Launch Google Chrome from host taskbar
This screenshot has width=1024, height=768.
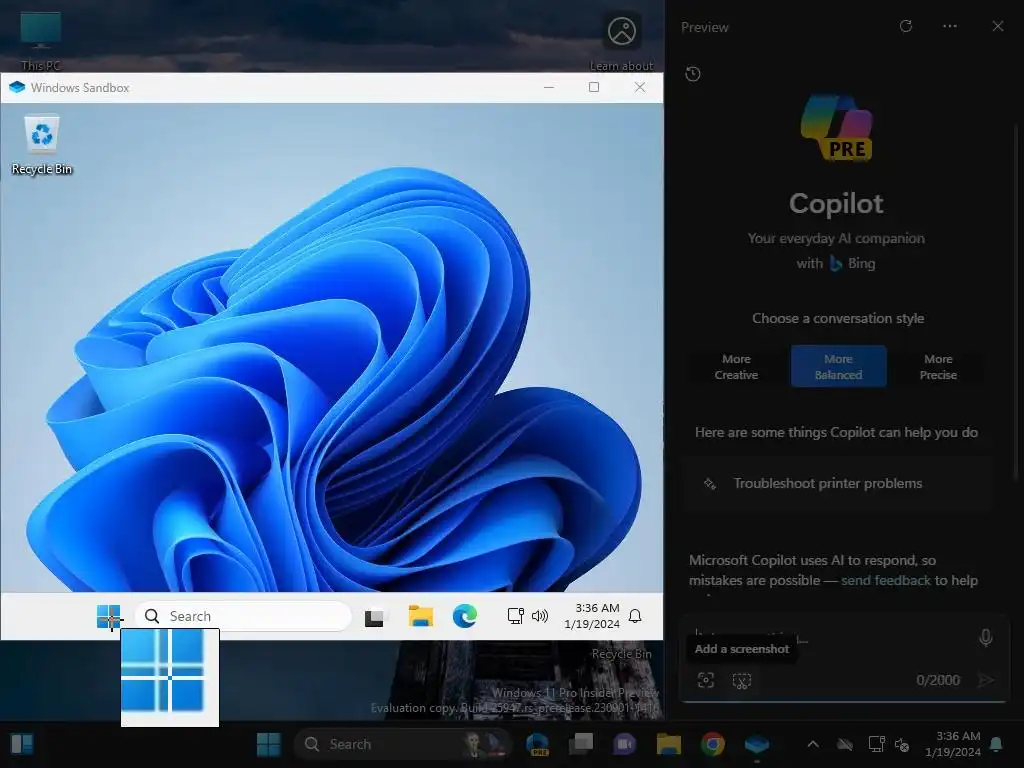[712, 744]
